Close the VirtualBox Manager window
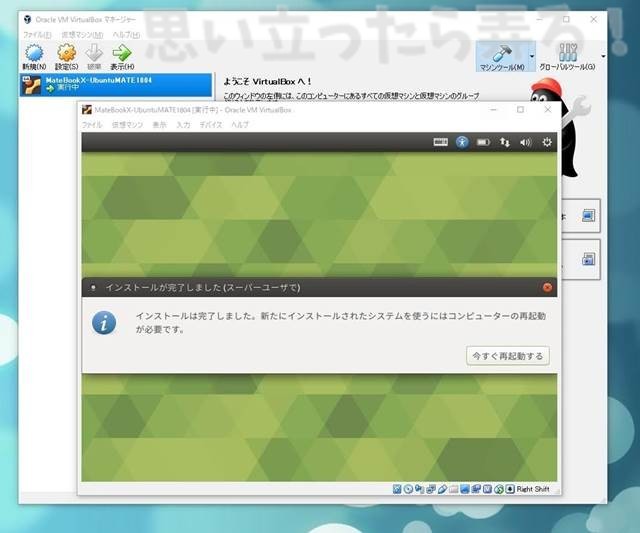 point(593,19)
